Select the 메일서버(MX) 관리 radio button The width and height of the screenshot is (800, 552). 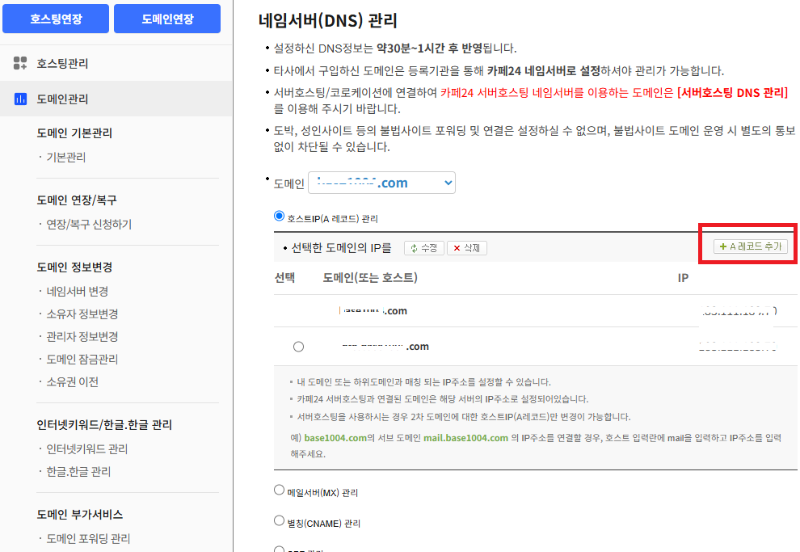coord(279,490)
